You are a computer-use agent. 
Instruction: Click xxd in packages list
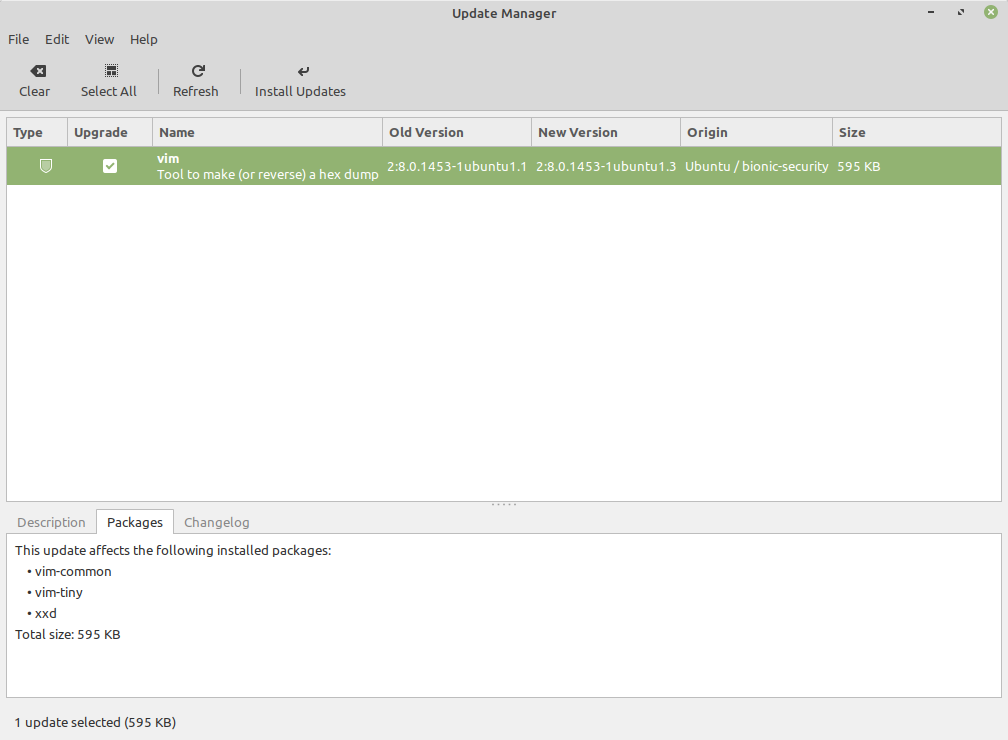46,613
